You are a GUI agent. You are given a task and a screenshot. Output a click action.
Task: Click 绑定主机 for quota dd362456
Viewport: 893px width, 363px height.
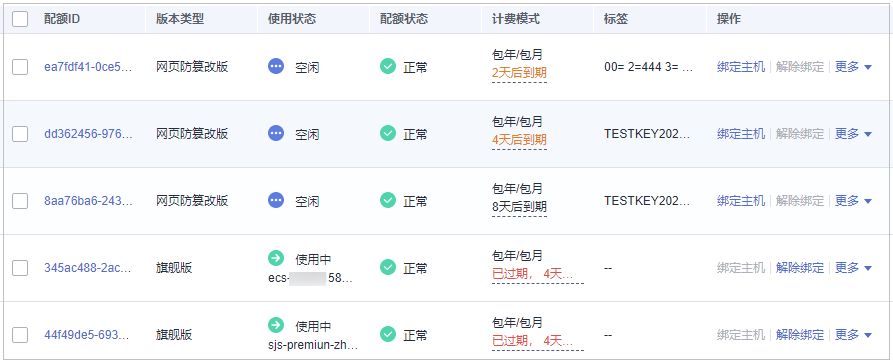(x=741, y=134)
